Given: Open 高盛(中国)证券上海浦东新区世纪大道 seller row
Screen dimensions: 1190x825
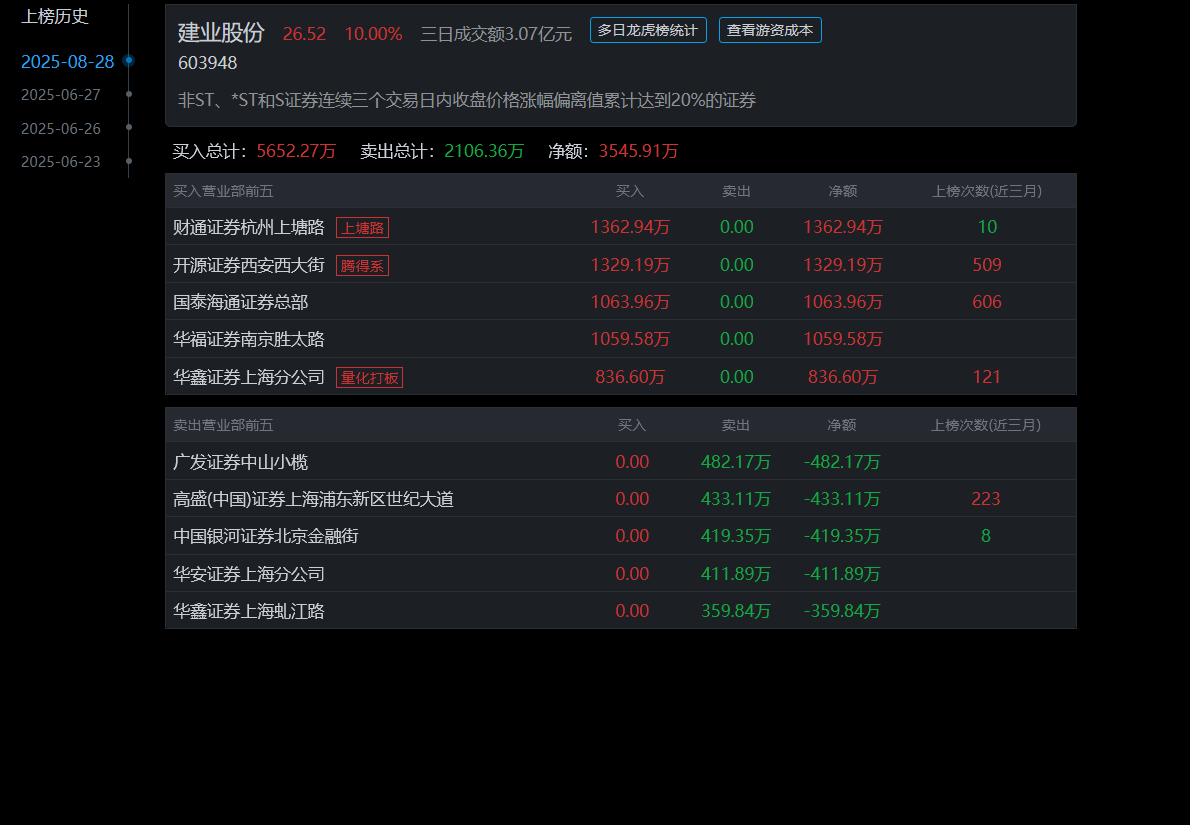Looking at the screenshot, I should pyautogui.click(x=620, y=499).
